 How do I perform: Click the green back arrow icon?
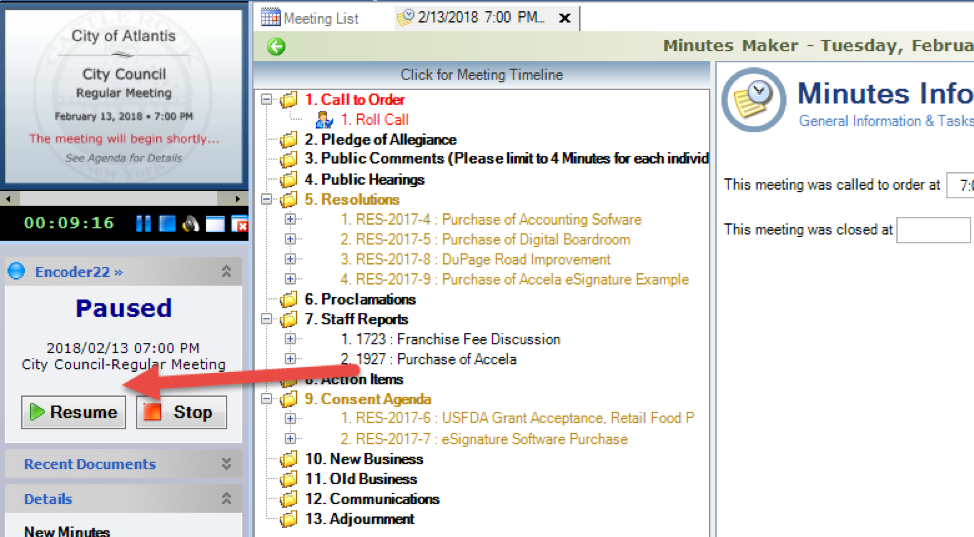(276, 47)
